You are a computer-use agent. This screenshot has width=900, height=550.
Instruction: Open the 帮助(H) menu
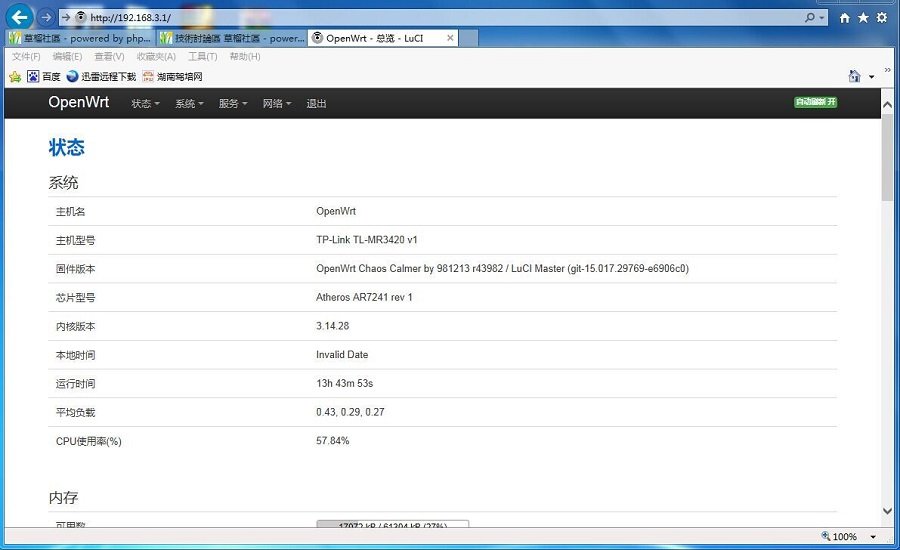point(245,56)
